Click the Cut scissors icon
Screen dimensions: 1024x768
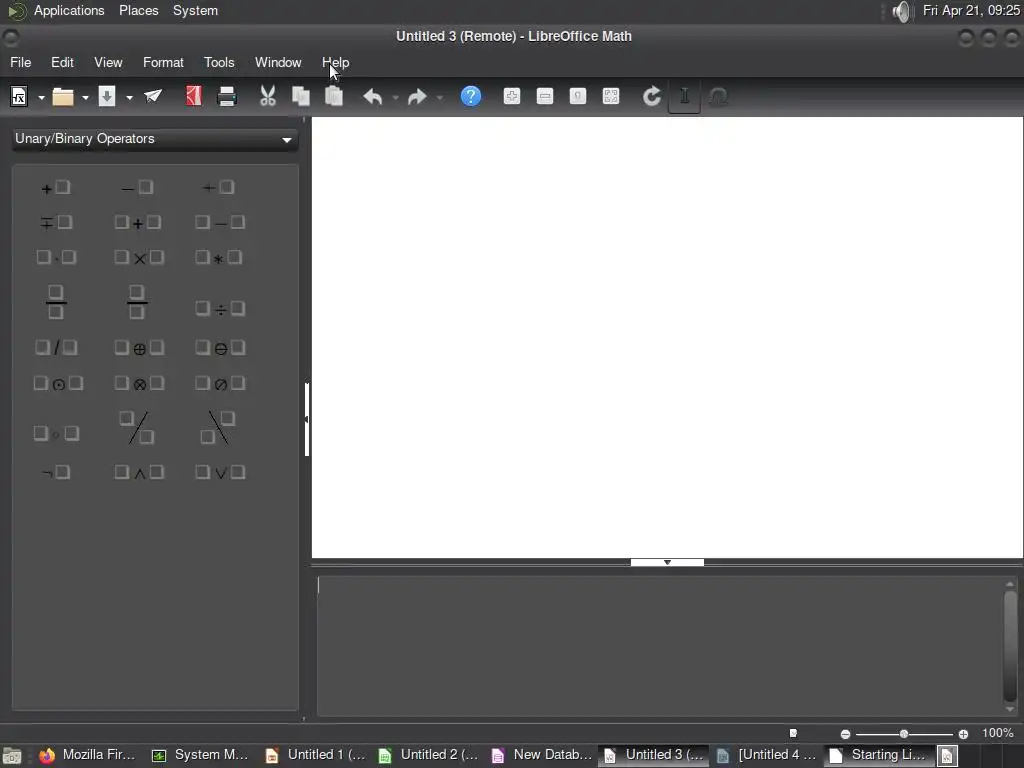tap(268, 97)
